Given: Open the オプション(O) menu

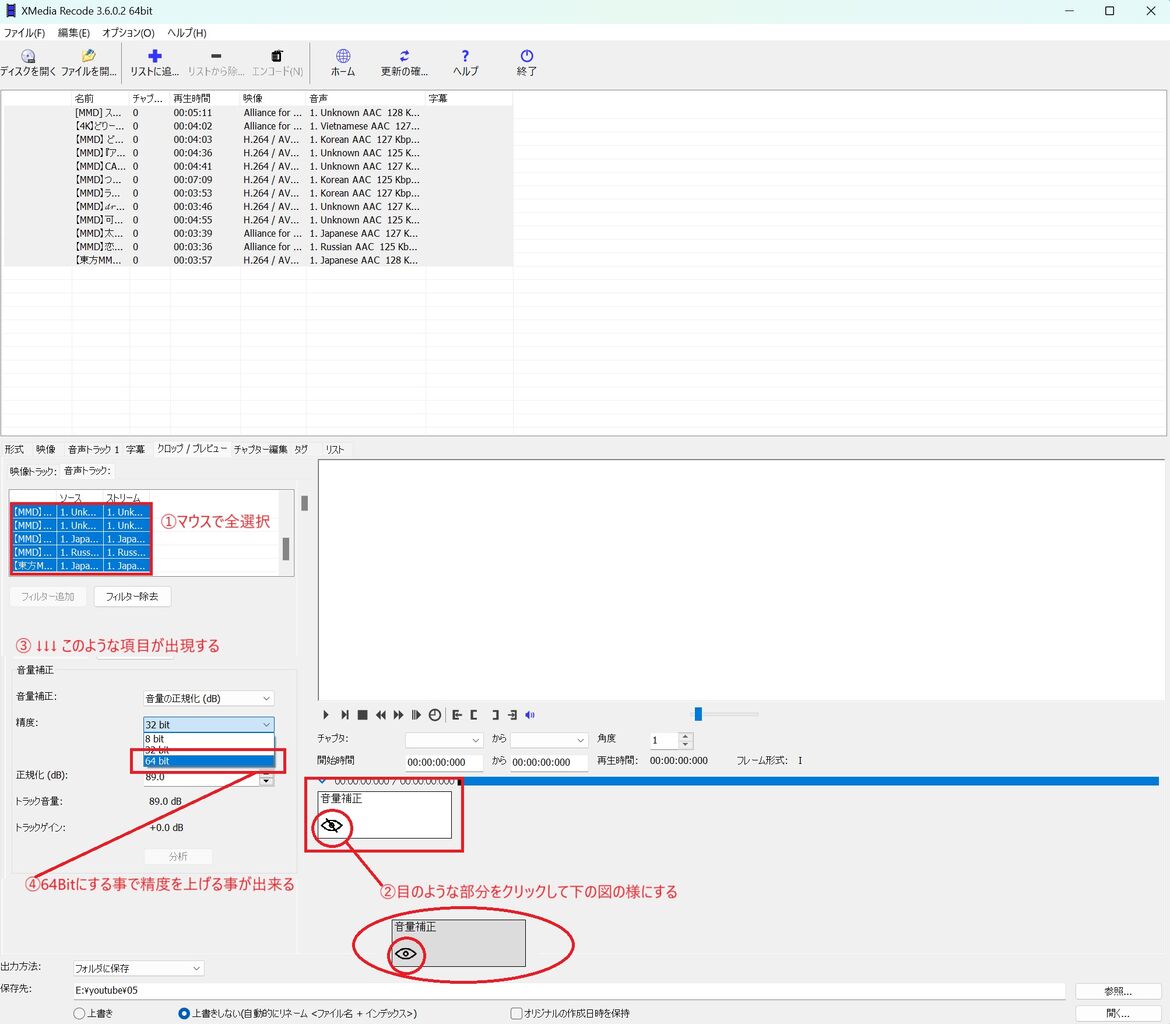Looking at the screenshot, I should tap(128, 33).
